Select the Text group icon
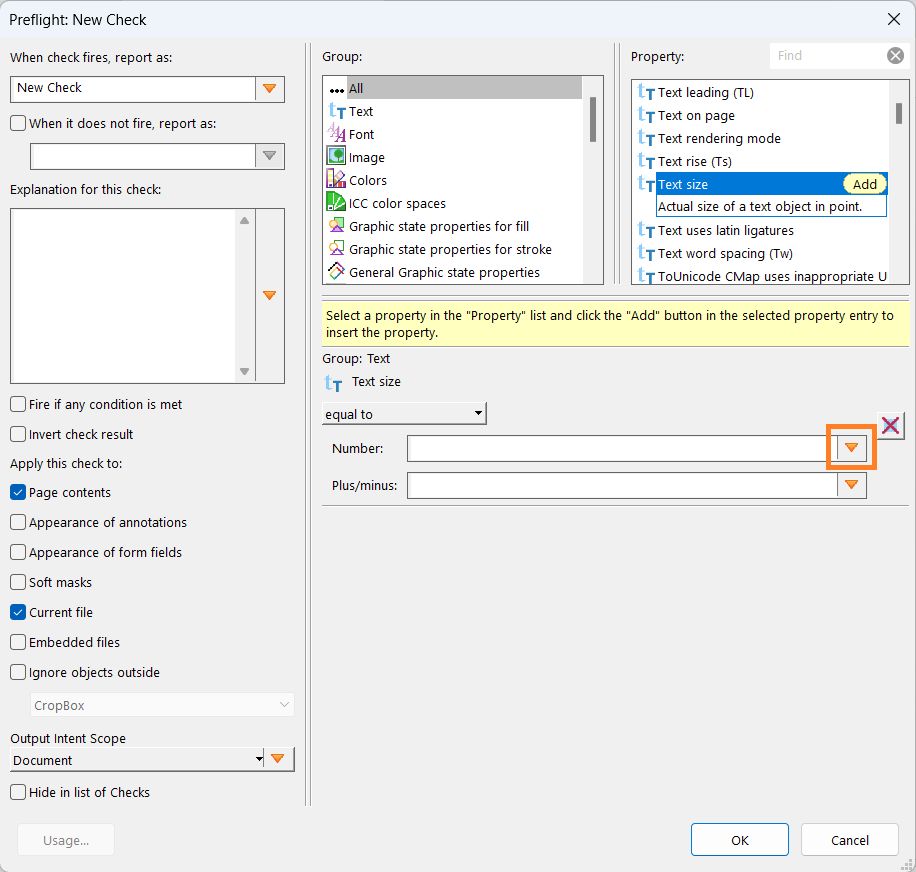Image resolution: width=916 pixels, height=872 pixels. click(337, 111)
